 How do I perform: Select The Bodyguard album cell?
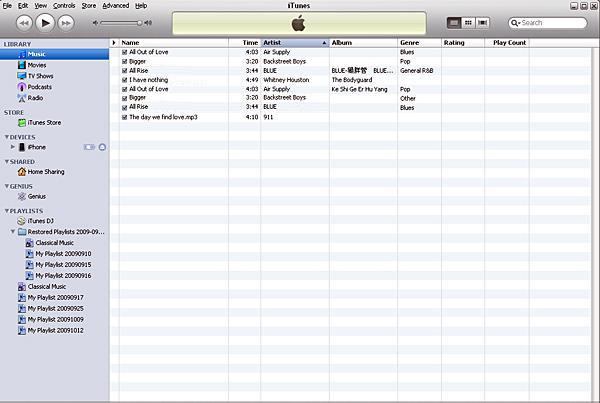click(352, 80)
